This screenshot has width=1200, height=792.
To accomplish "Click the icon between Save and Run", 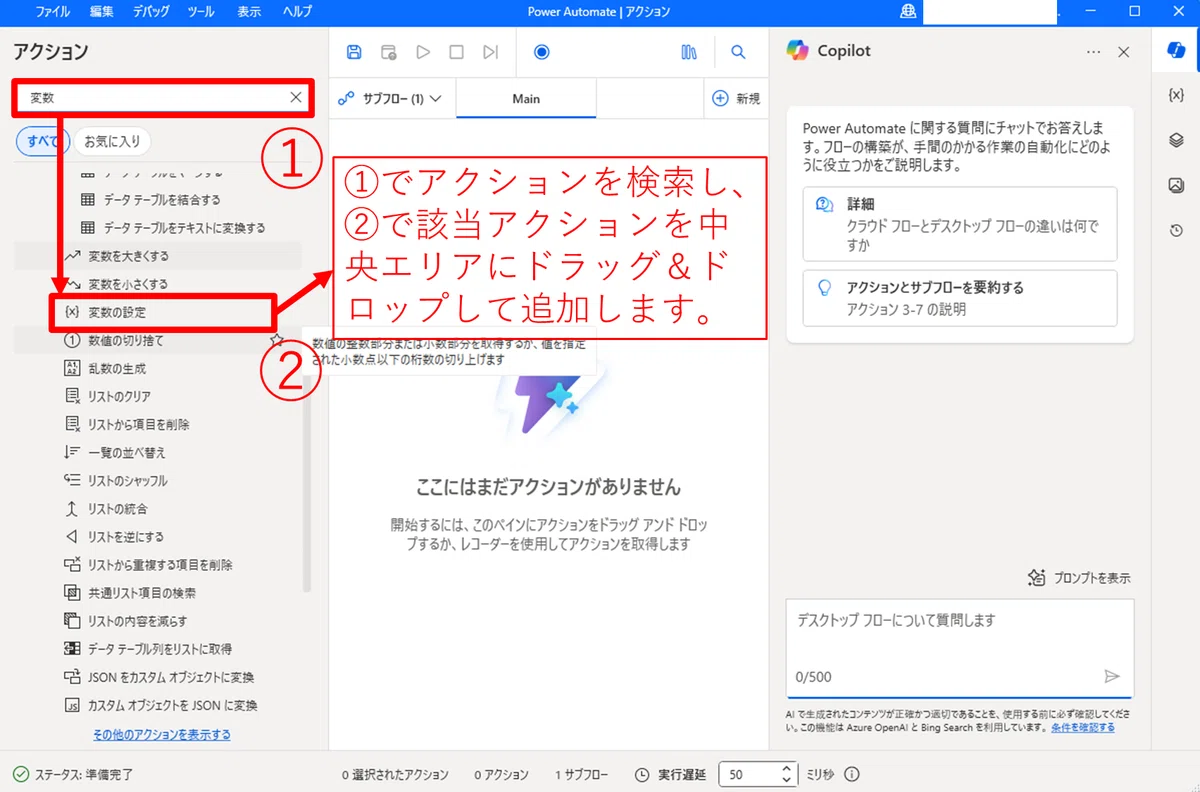I will click(389, 52).
